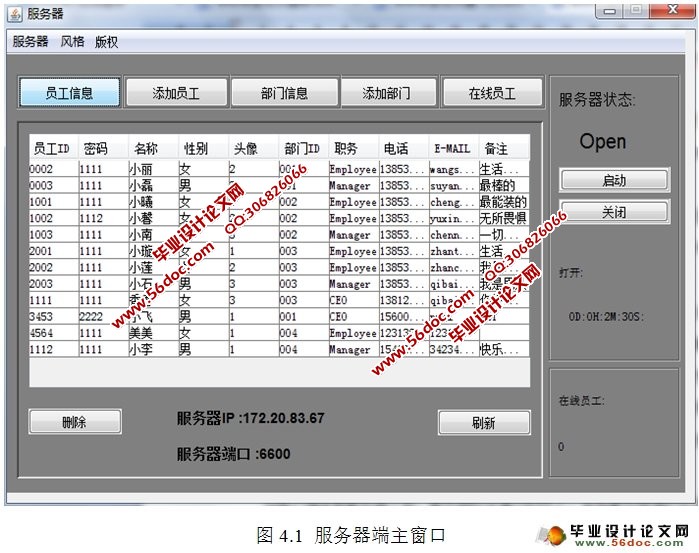Click the 启动 server button
Screen dimensions: 699x553
(x=614, y=180)
